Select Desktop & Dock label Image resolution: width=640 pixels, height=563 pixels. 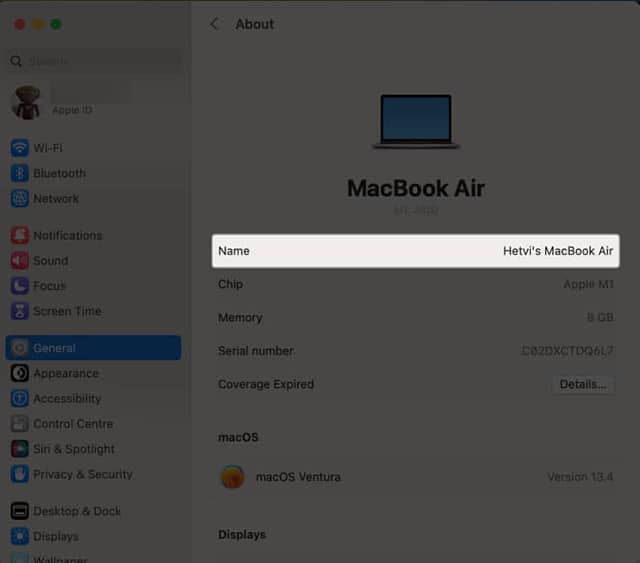[x=77, y=511]
